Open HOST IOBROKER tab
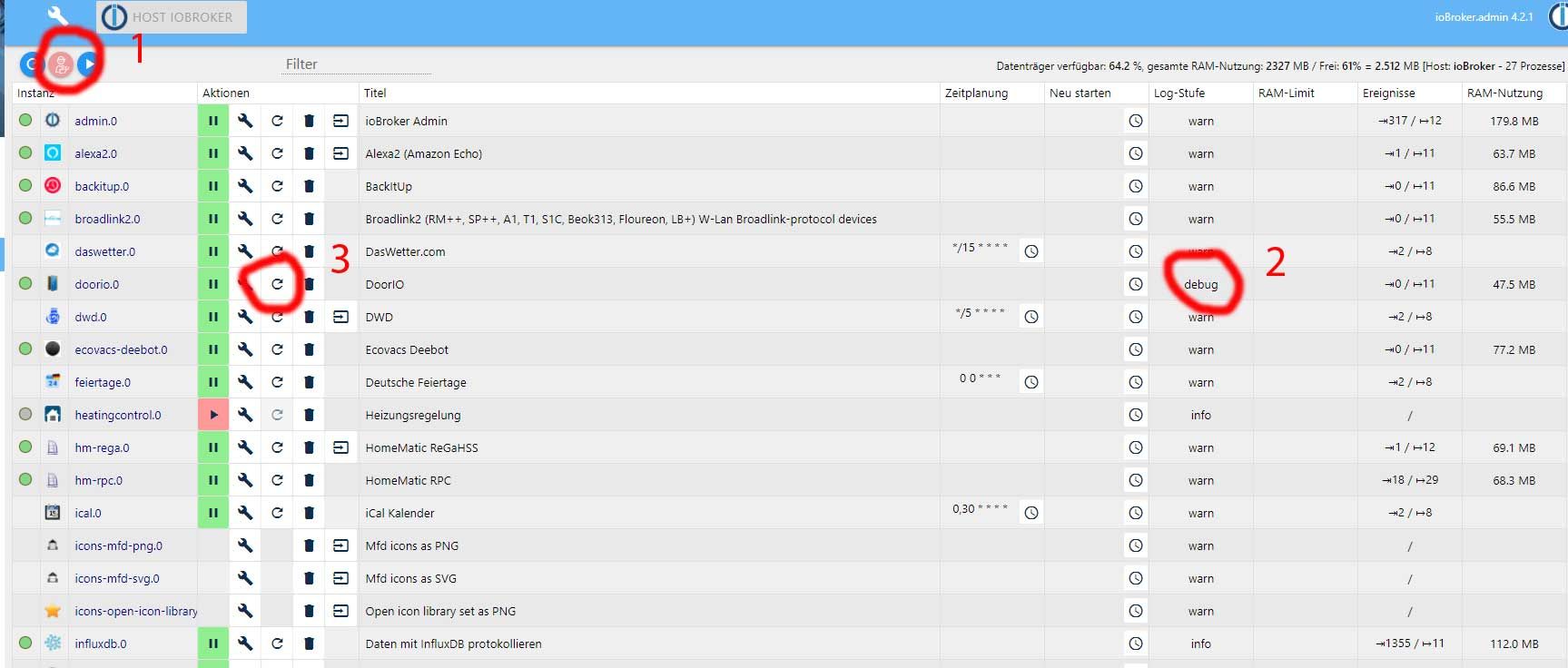 pyautogui.click(x=171, y=16)
